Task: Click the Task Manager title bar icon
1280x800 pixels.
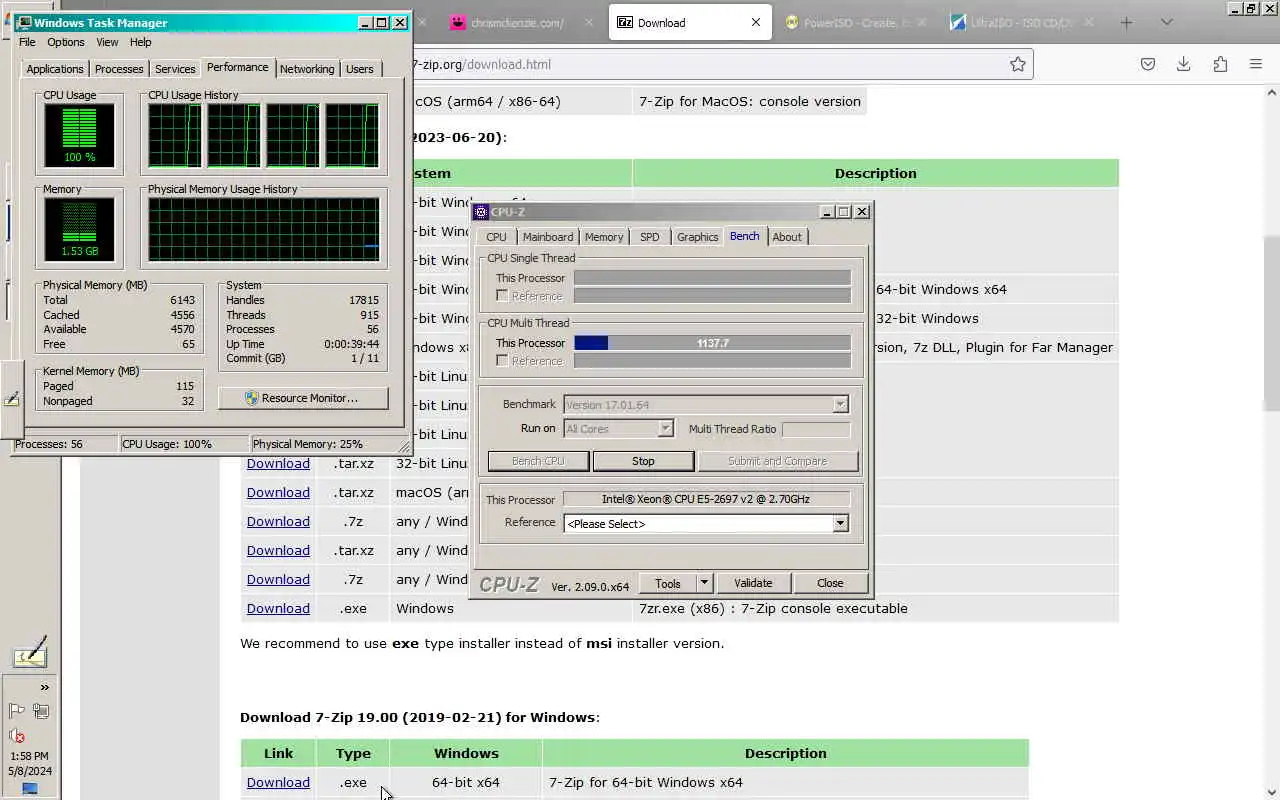Action: [x=24, y=22]
